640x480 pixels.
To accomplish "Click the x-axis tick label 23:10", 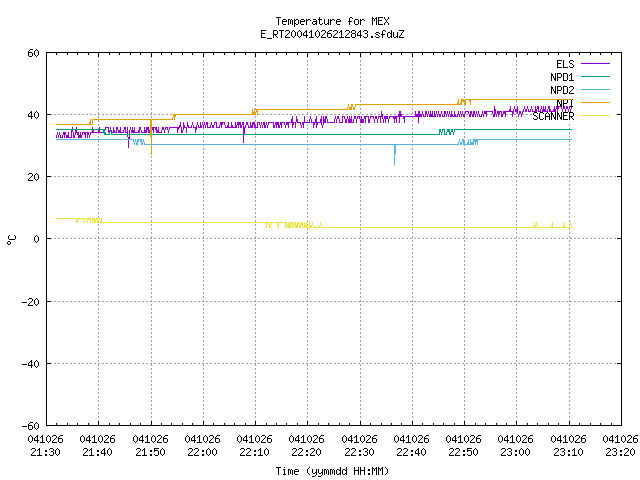I will tap(568, 452).
